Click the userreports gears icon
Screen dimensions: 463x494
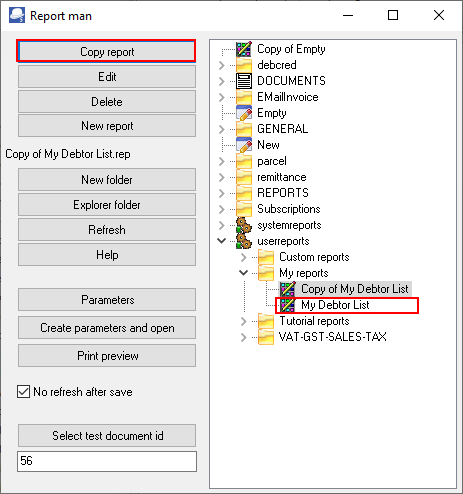pyautogui.click(x=244, y=241)
